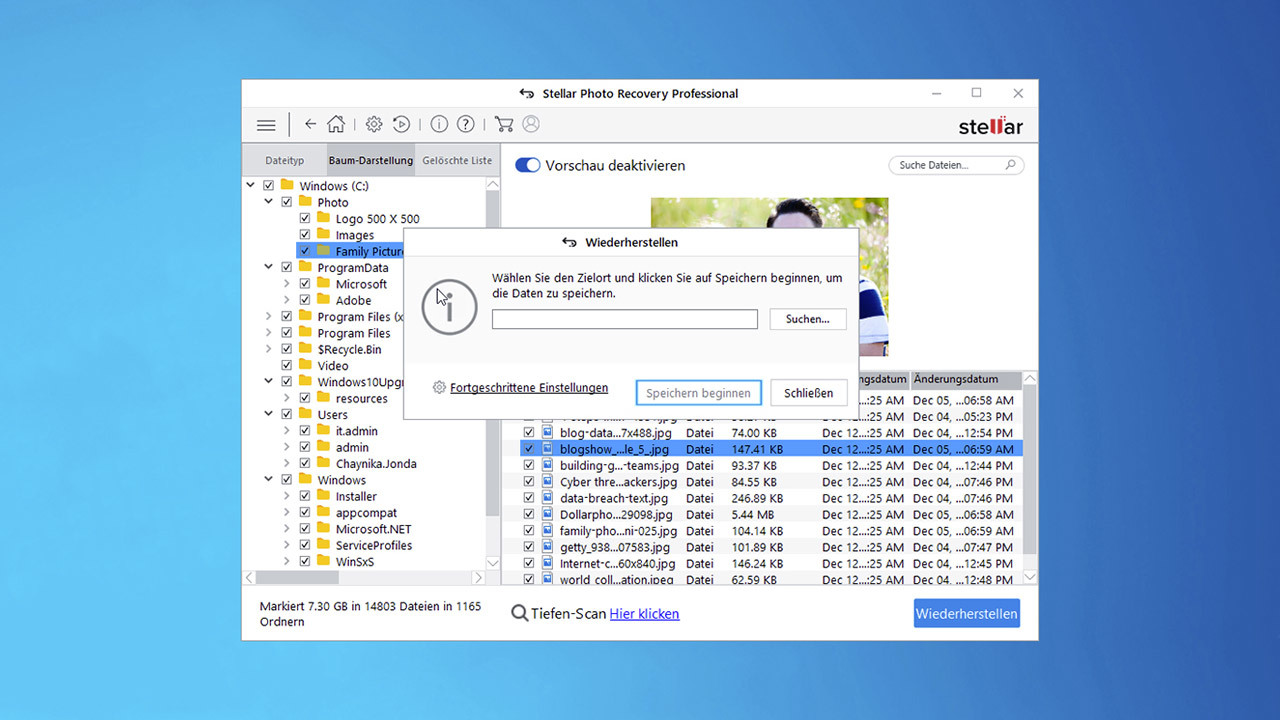Click the blue Wiederherstellen button
Image resolution: width=1280 pixels, height=720 pixels.
tap(966, 614)
